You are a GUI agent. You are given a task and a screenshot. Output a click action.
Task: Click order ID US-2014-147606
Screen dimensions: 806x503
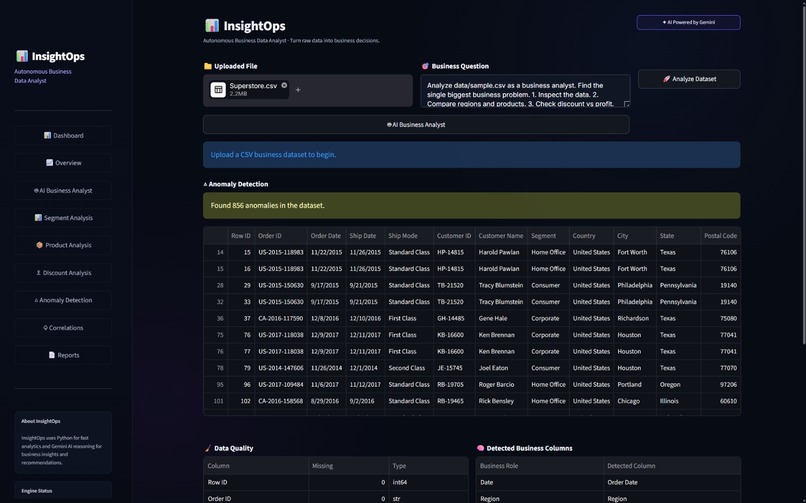[281, 368]
